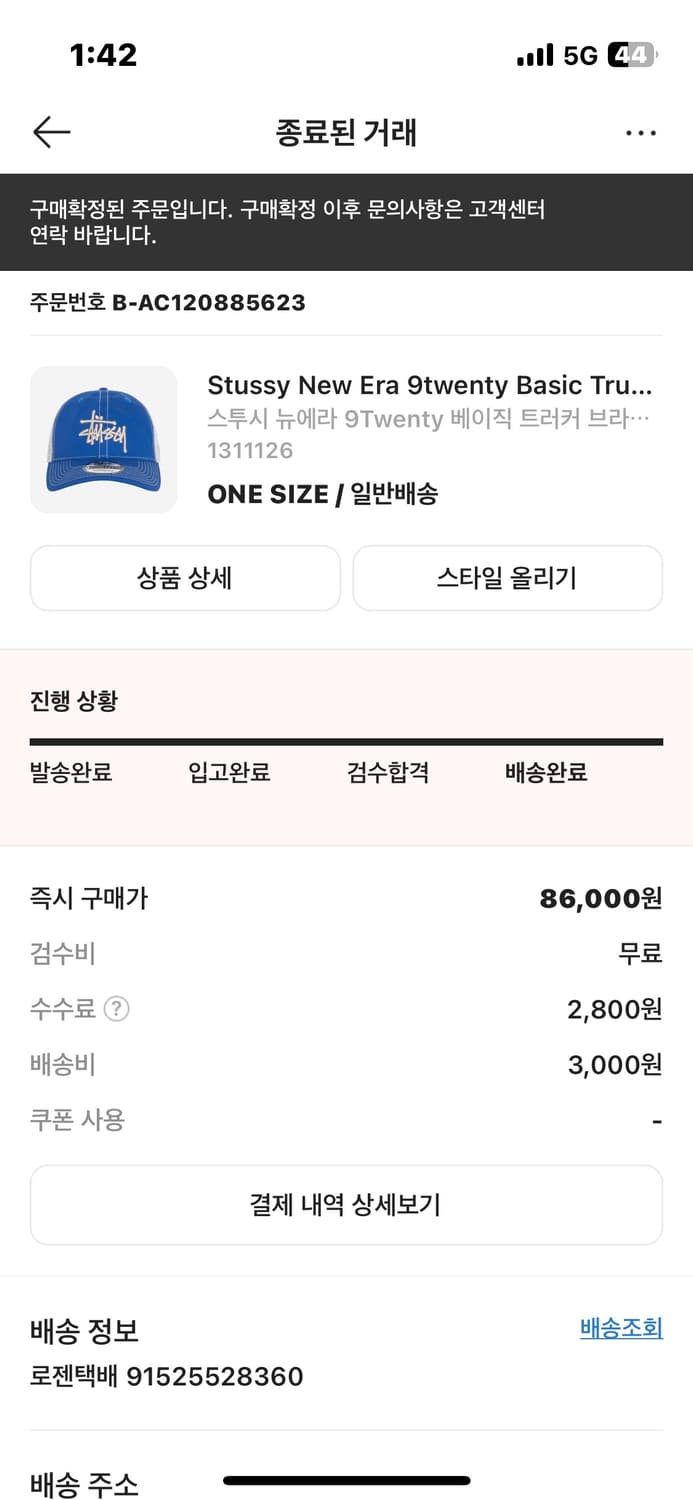
Task: Tap the 입고완료 progress step
Action: tap(229, 772)
